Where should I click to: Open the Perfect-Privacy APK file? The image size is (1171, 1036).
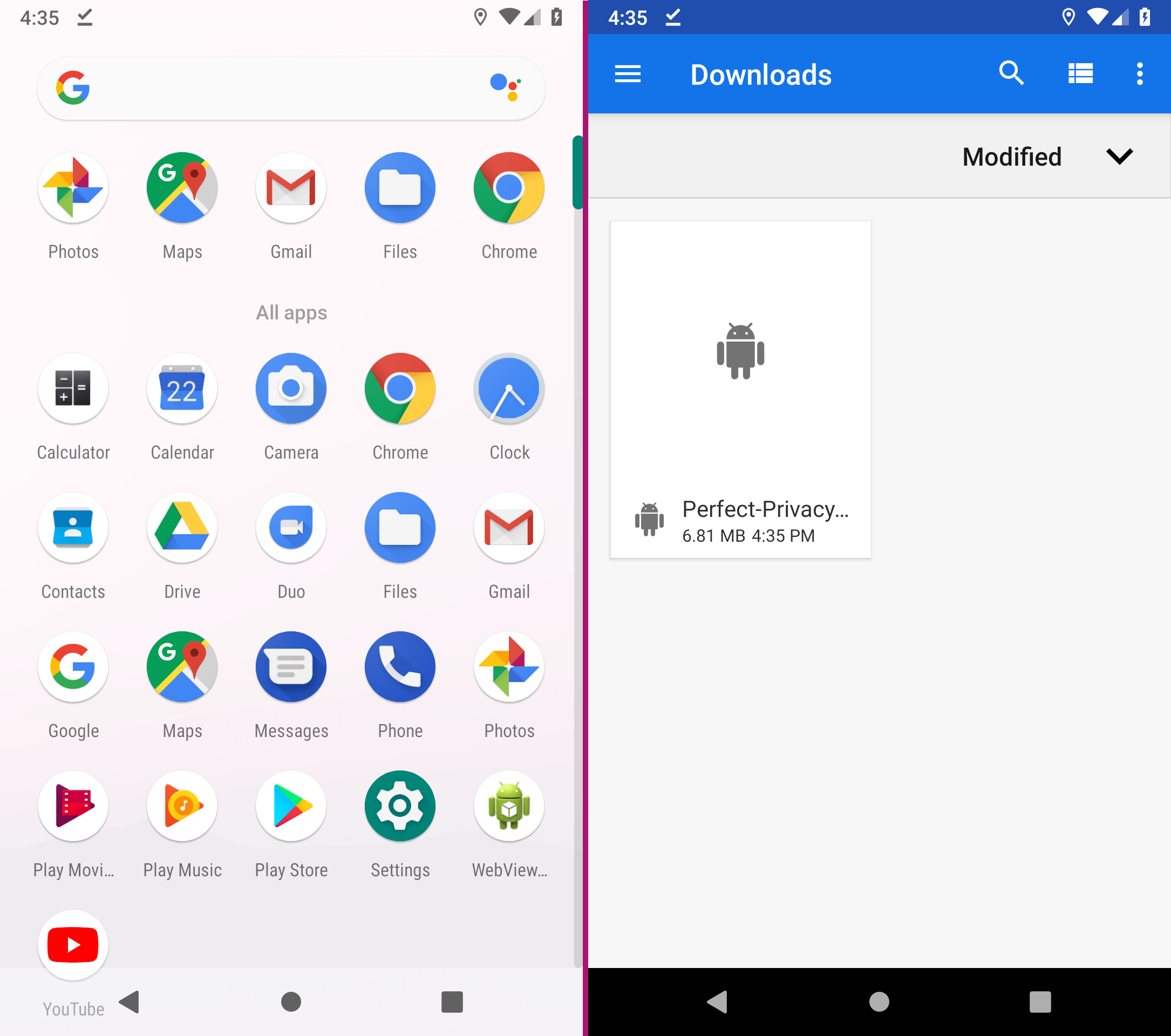[x=740, y=390]
